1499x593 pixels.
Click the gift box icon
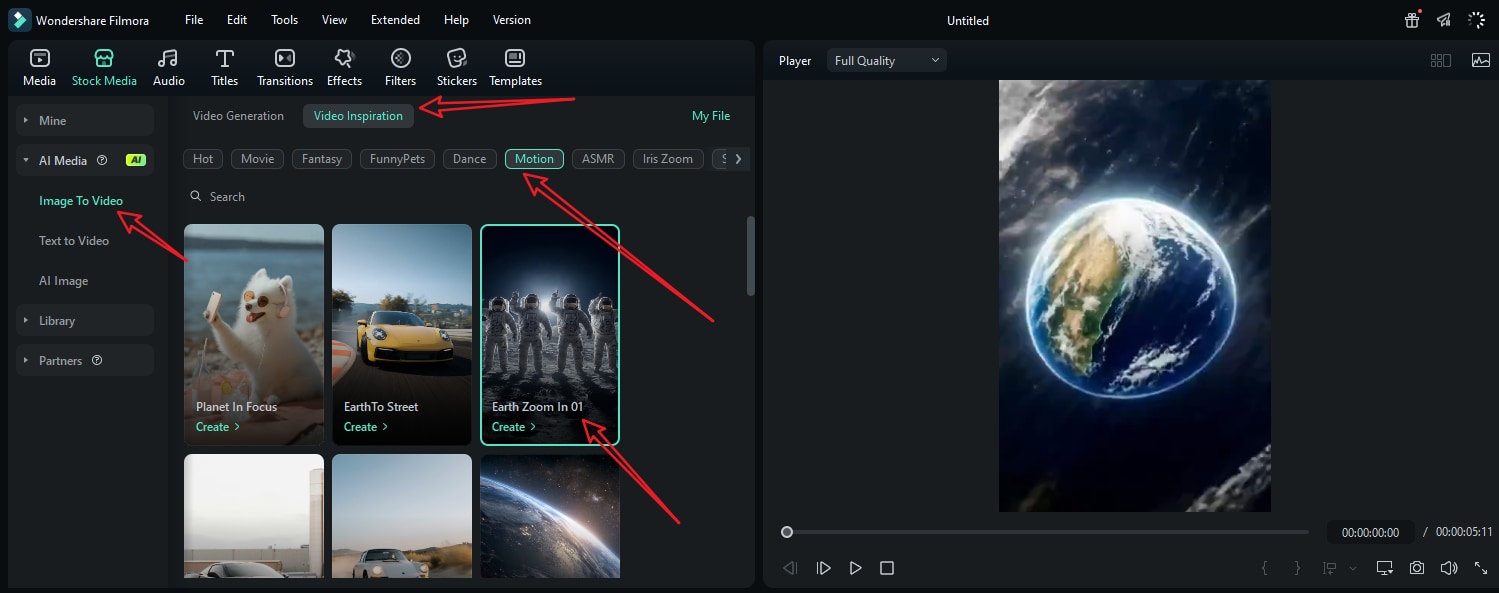[1412, 20]
